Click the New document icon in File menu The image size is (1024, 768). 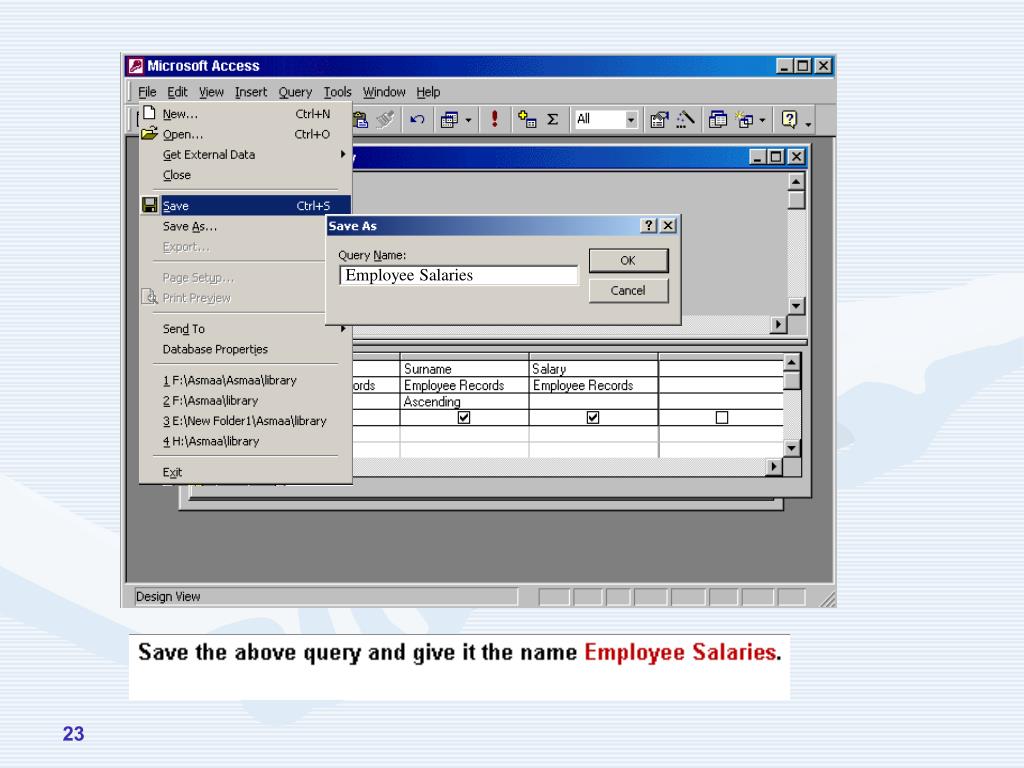pos(150,112)
